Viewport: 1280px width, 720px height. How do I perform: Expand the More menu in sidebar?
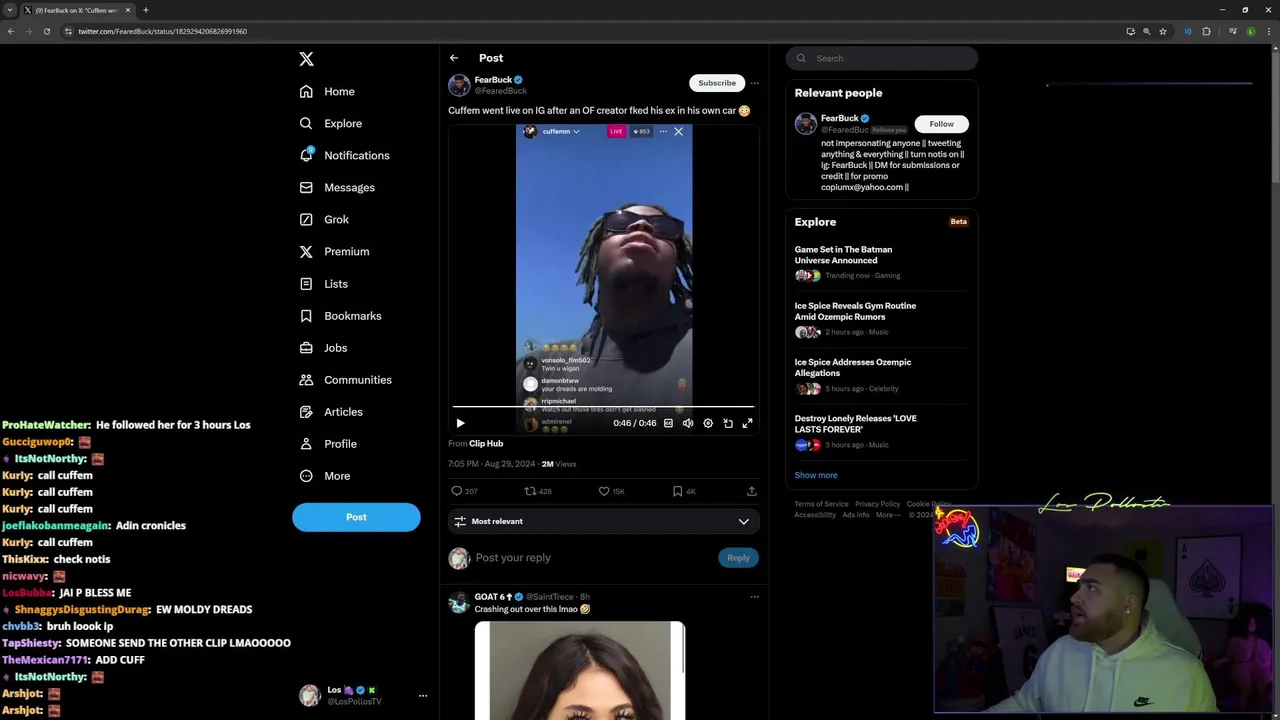(324, 476)
